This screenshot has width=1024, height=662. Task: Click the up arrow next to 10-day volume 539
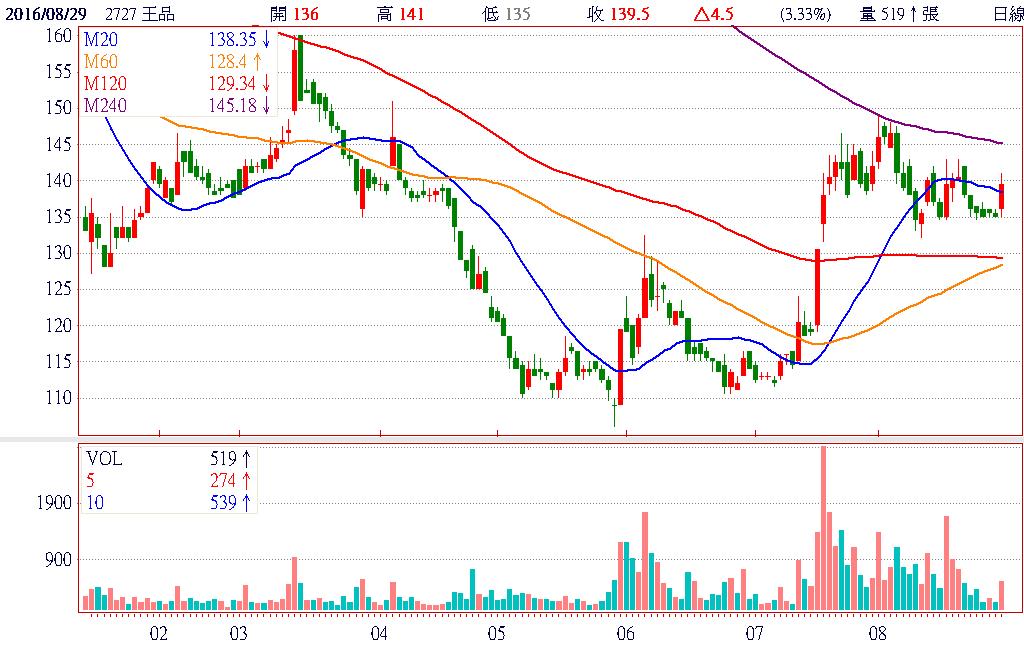244,503
